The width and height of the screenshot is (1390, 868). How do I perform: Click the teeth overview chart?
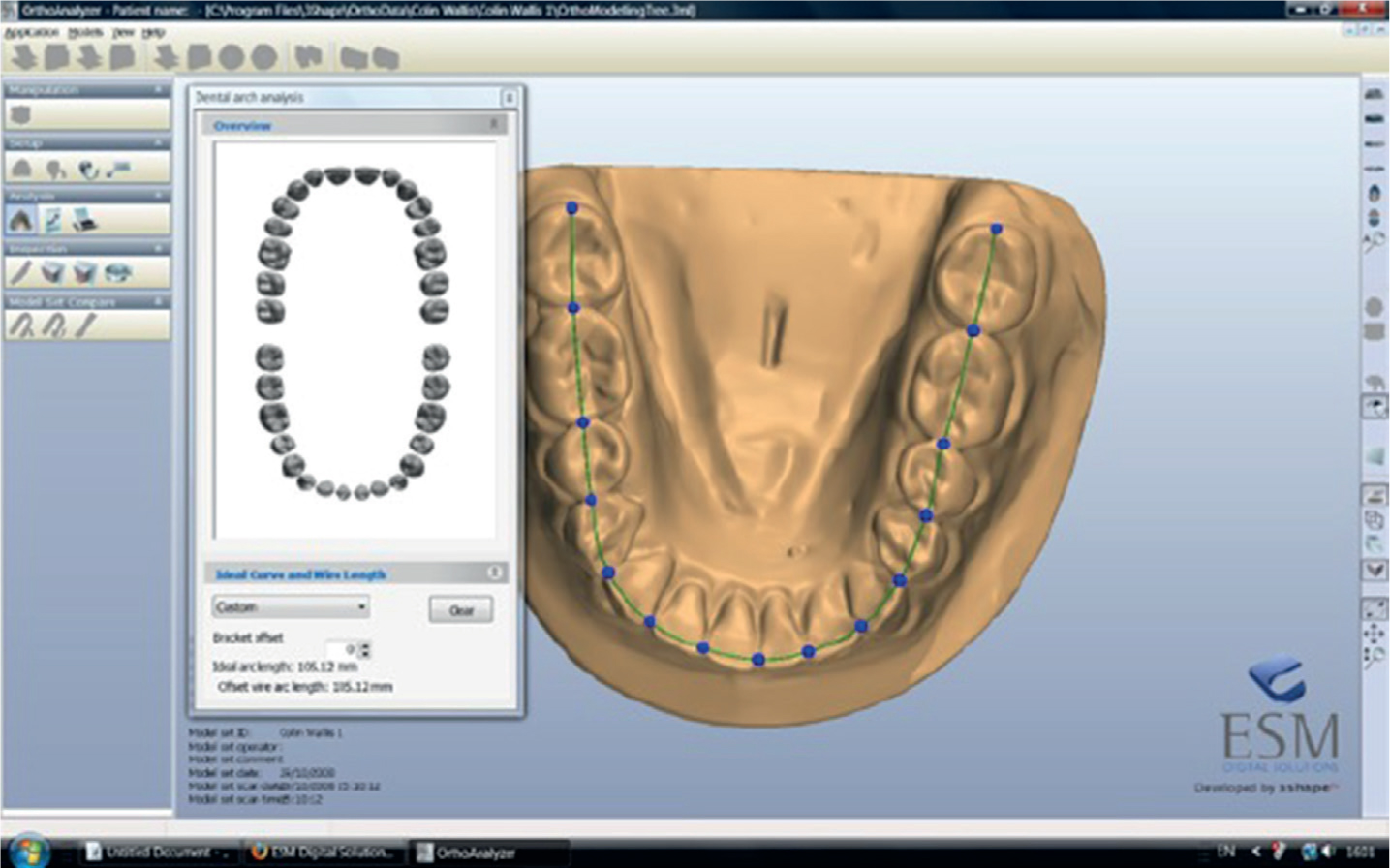point(355,339)
